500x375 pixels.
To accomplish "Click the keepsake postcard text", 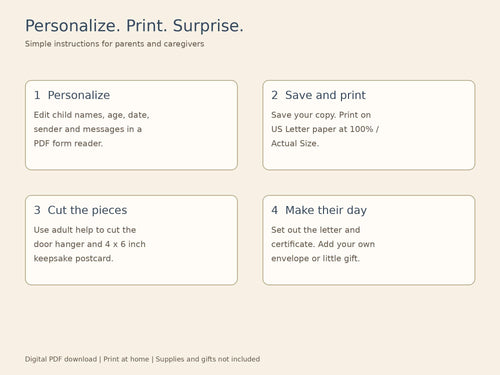I will (x=73, y=259).
